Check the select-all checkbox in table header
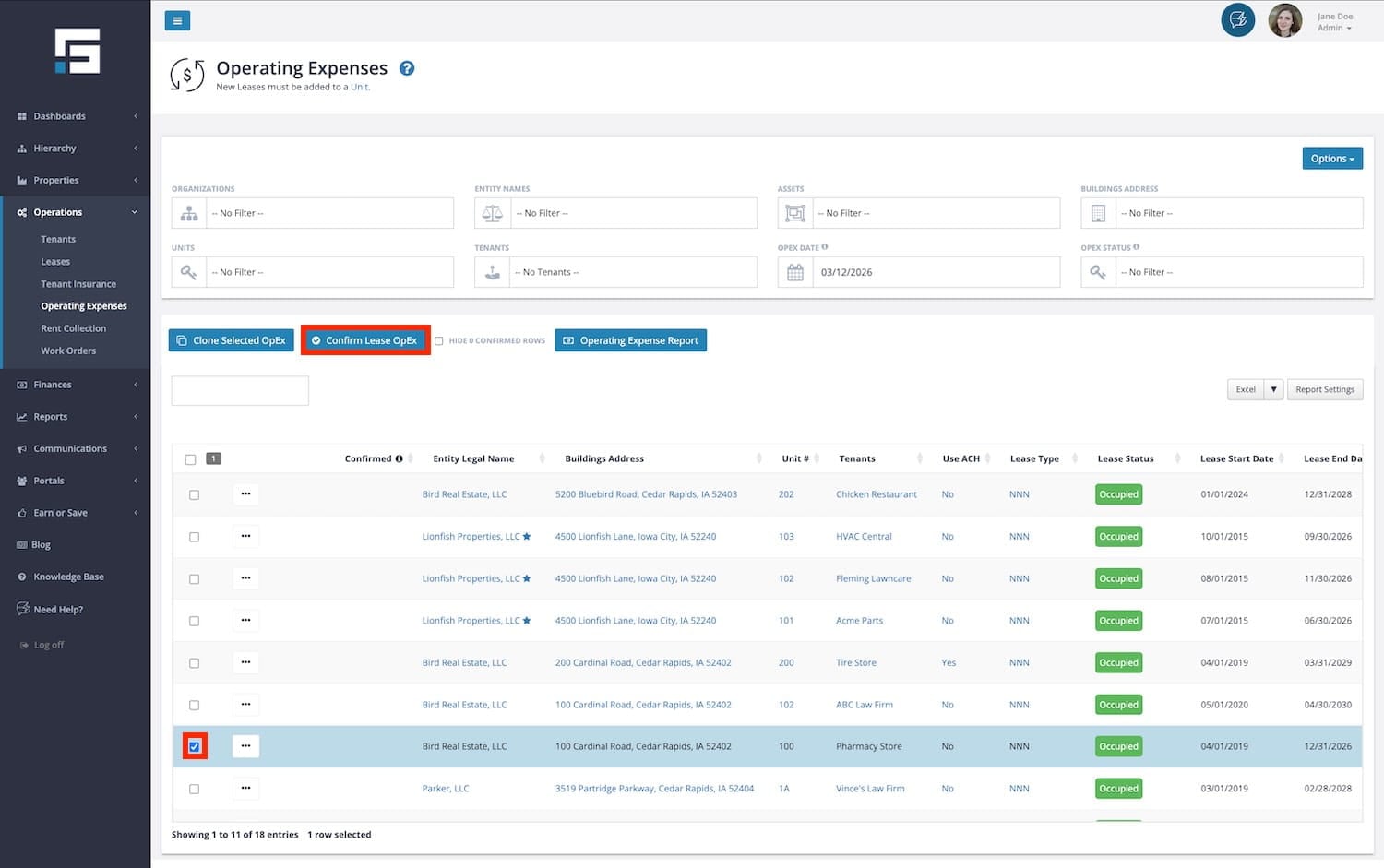The height and width of the screenshot is (868, 1384). (x=191, y=459)
